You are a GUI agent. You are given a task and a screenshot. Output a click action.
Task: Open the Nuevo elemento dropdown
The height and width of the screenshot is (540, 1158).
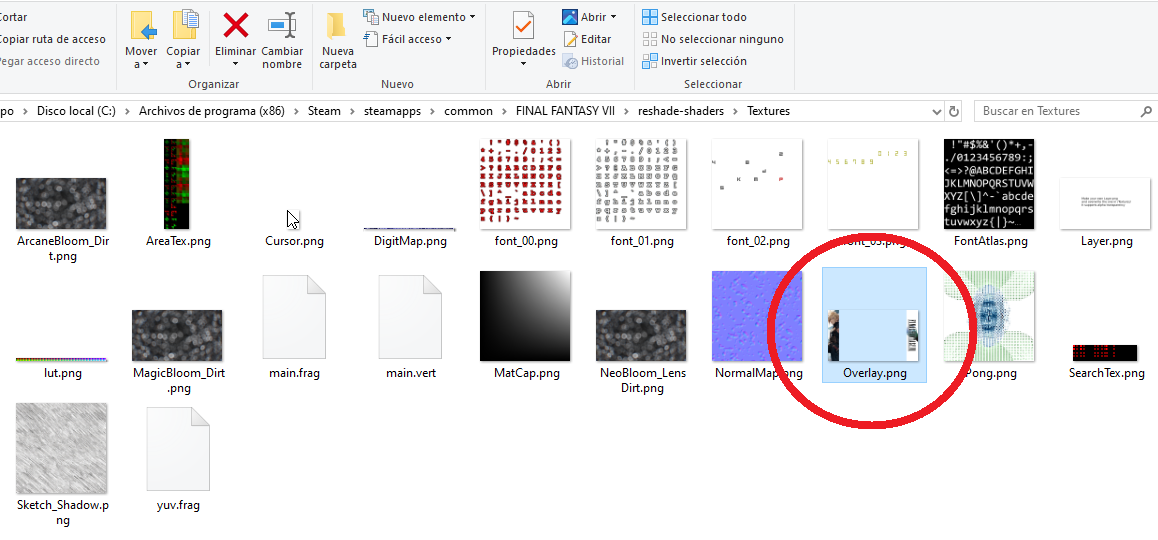pos(419,17)
